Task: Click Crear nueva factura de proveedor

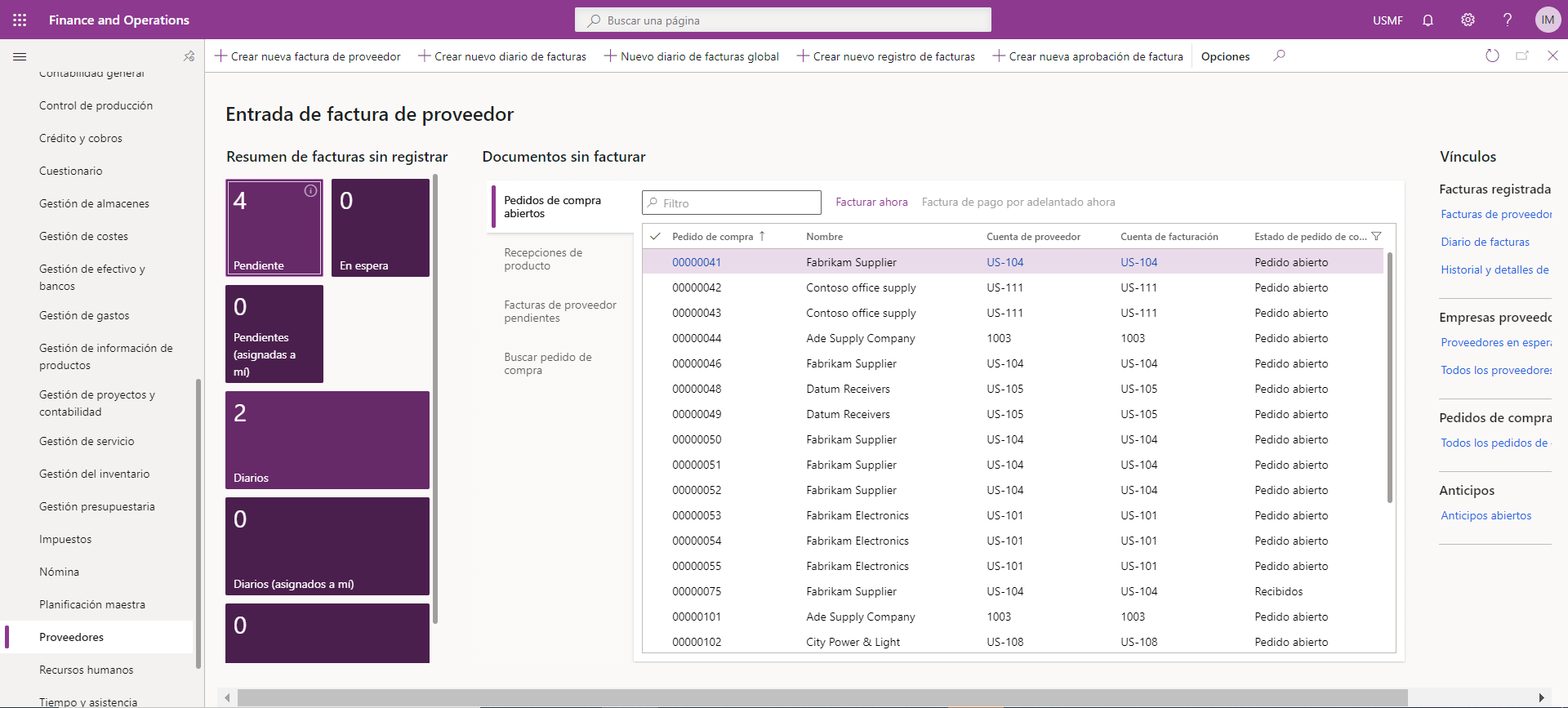Action: (x=308, y=56)
